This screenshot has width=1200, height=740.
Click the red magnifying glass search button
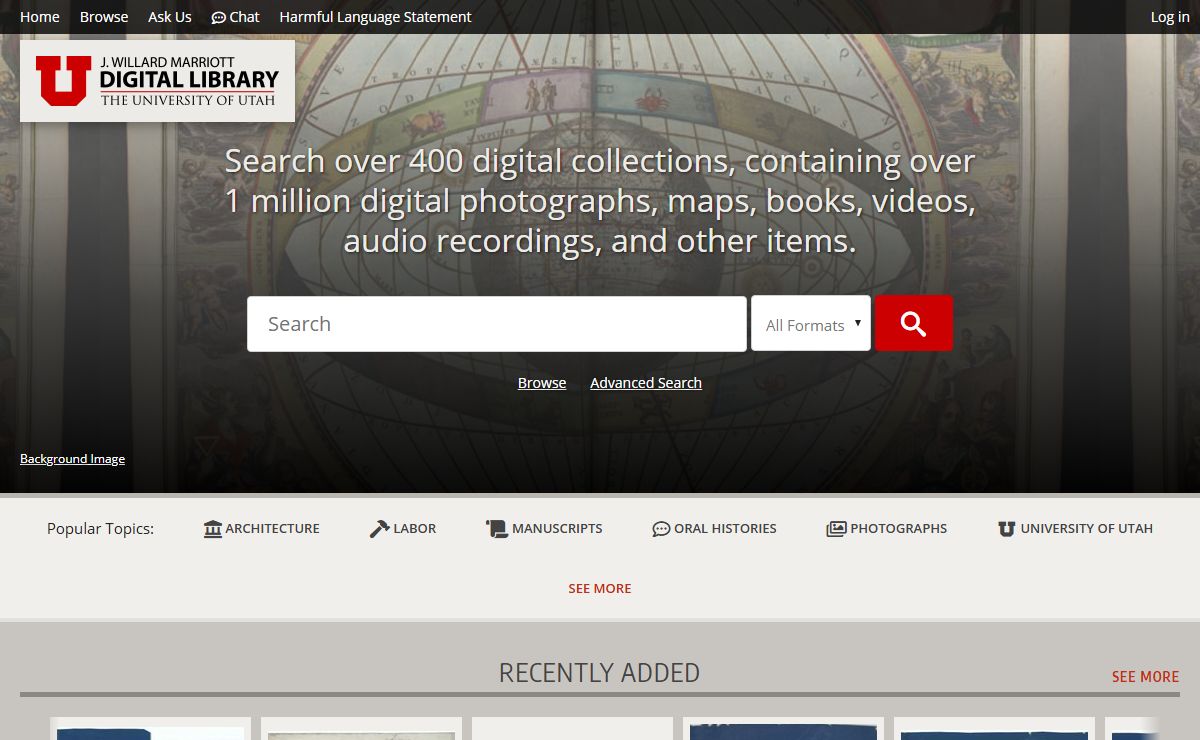pyautogui.click(x=913, y=323)
